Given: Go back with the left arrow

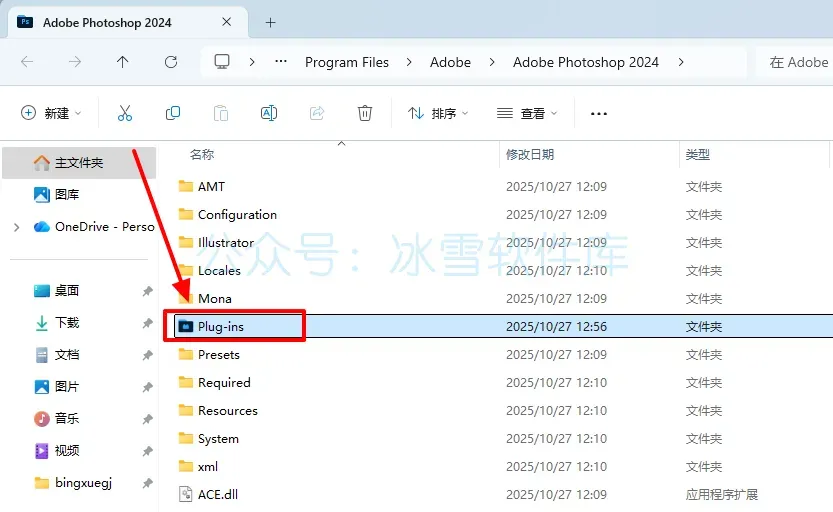Looking at the screenshot, I should pos(27,62).
